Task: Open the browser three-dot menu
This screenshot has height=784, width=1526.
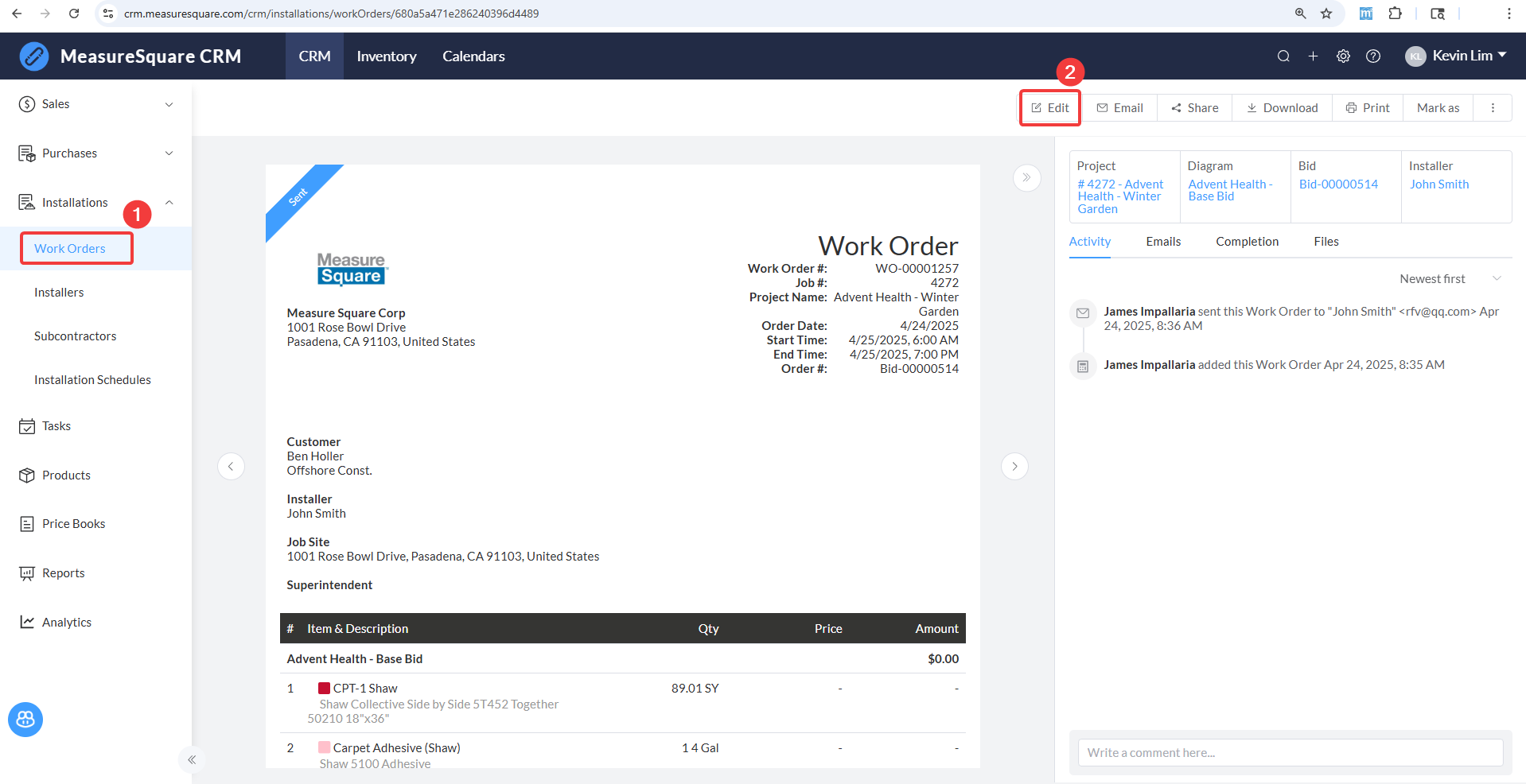Action: click(1509, 14)
